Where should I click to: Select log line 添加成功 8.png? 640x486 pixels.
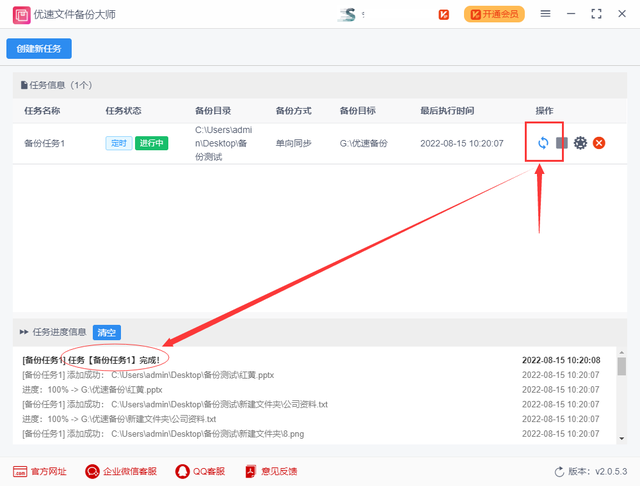[x=163, y=433]
